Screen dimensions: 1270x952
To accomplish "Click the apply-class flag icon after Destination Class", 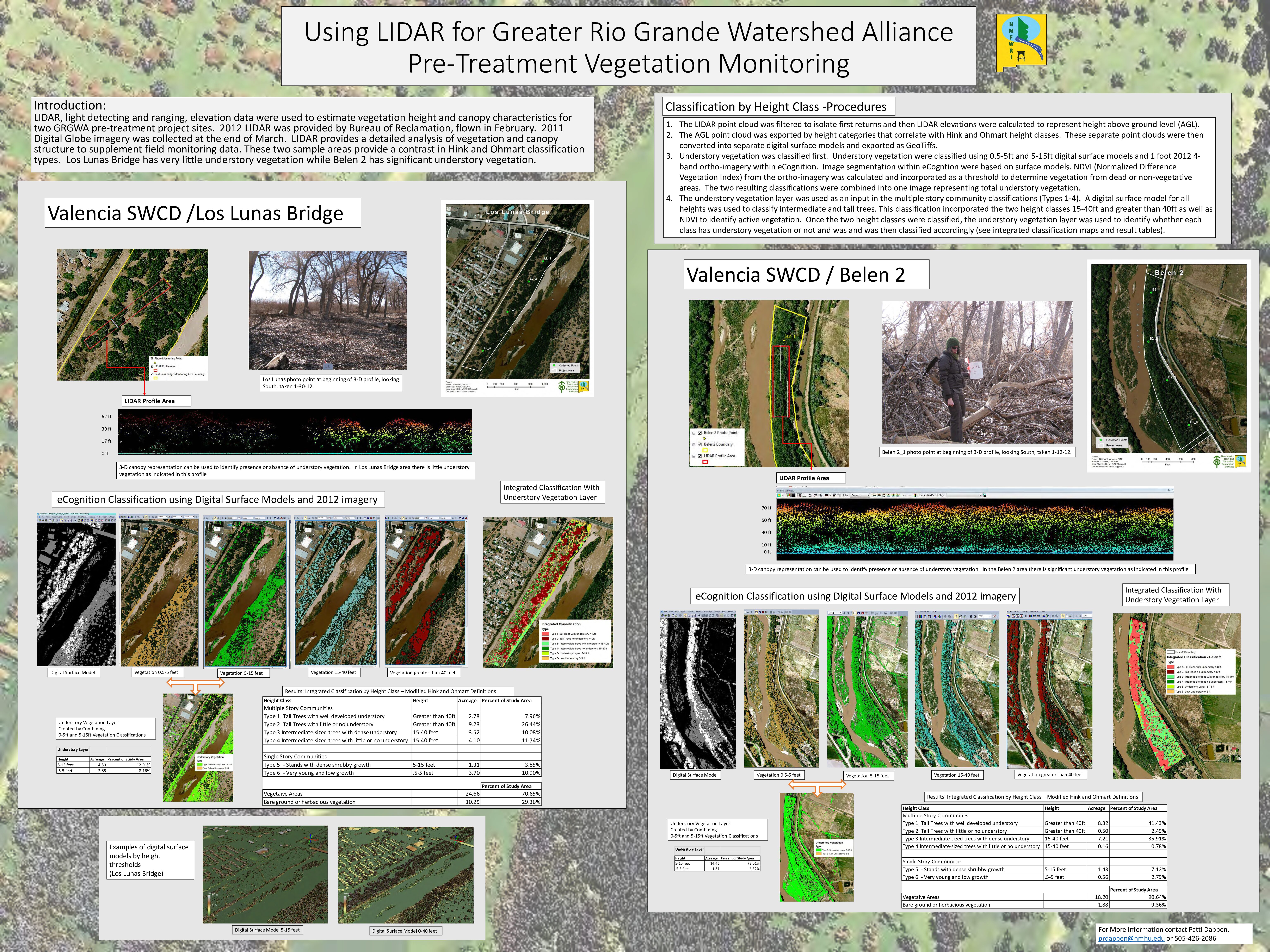I will [985, 495].
